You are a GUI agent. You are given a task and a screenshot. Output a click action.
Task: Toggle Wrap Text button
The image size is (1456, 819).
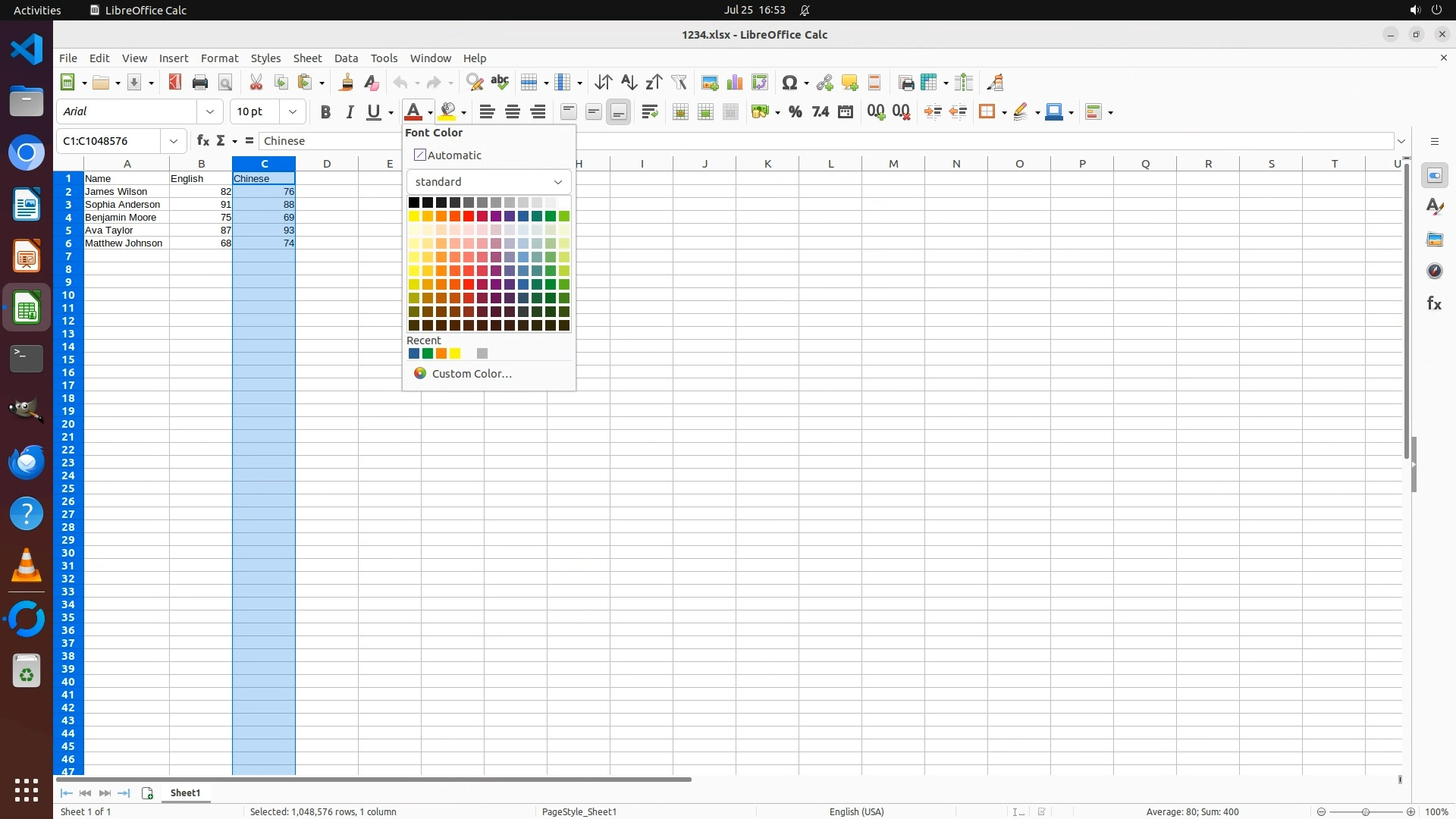click(x=649, y=112)
